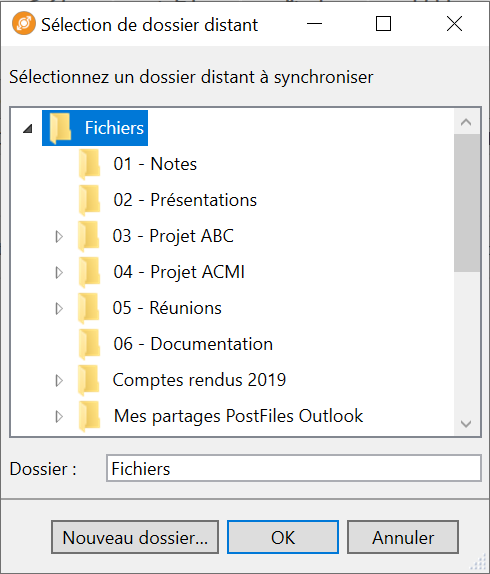Click the folder icon beside 04 - Projet ACMI

click(x=89, y=272)
